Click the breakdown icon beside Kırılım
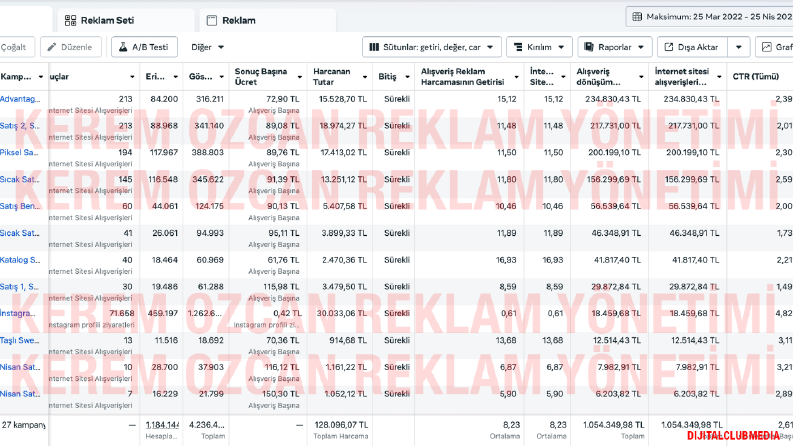This screenshot has width=793, height=446. point(518,47)
